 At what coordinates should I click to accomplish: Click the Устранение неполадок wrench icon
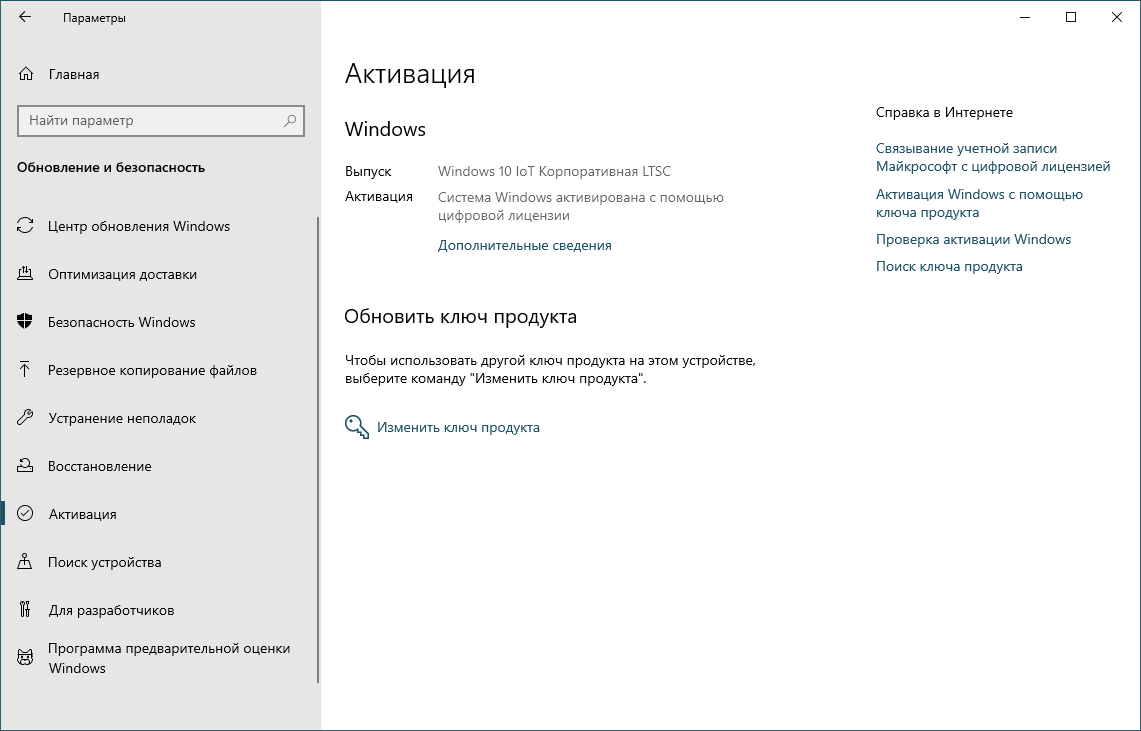pyautogui.click(x=25, y=418)
